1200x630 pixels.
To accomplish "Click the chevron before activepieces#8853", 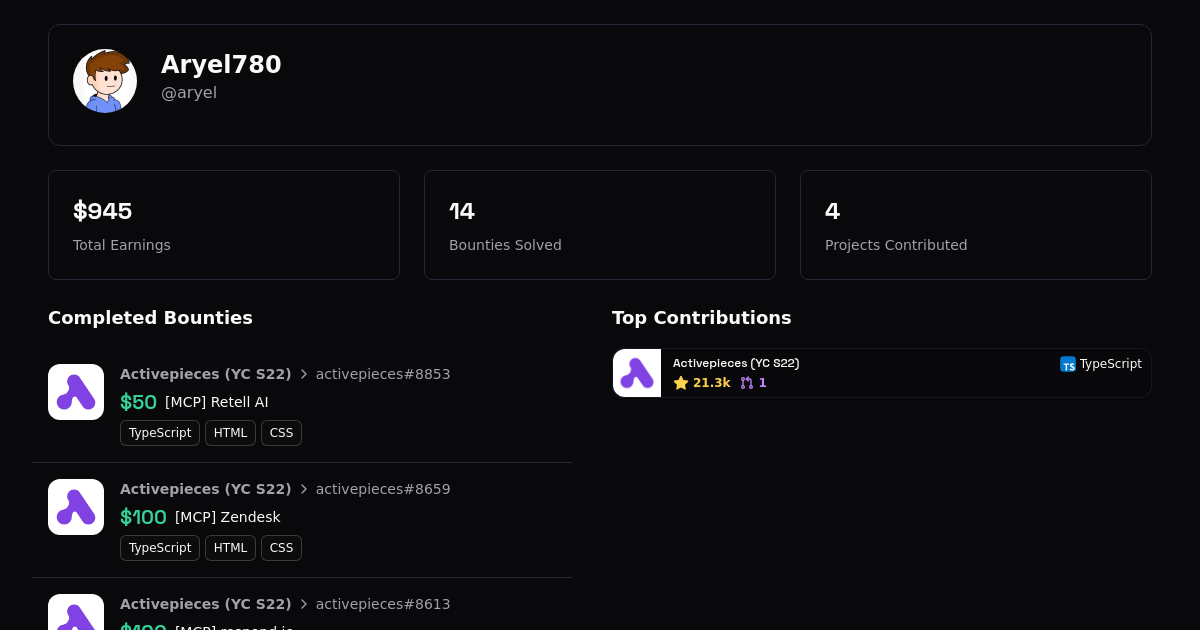I will 304,374.
